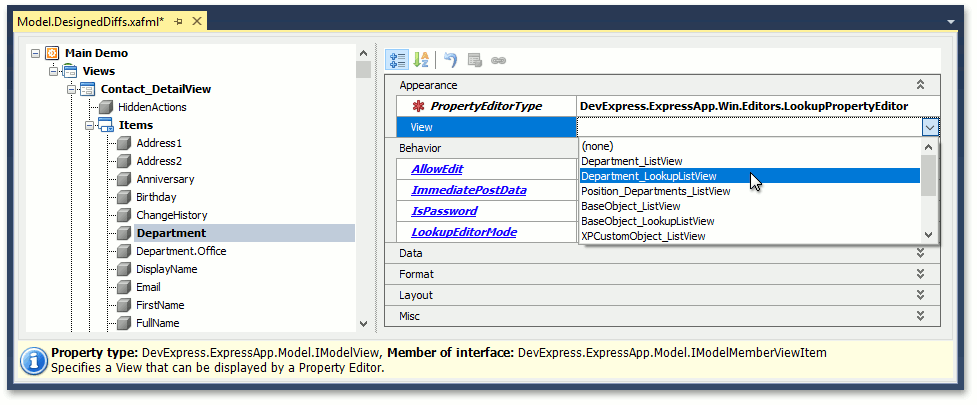977x405 pixels.
Task: Select the Department.Office tree item
Action: click(181, 252)
